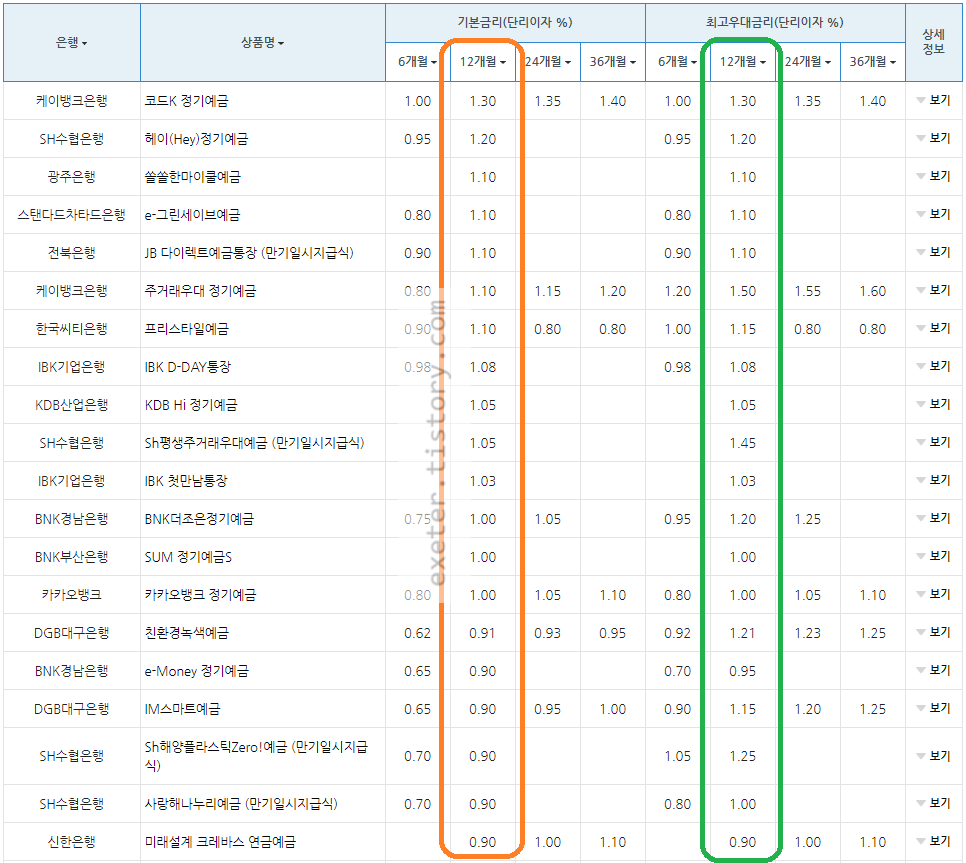This screenshot has width=966, height=863.
Task: Select product name e-그린세이브예금
Action: click(x=192, y=215)
